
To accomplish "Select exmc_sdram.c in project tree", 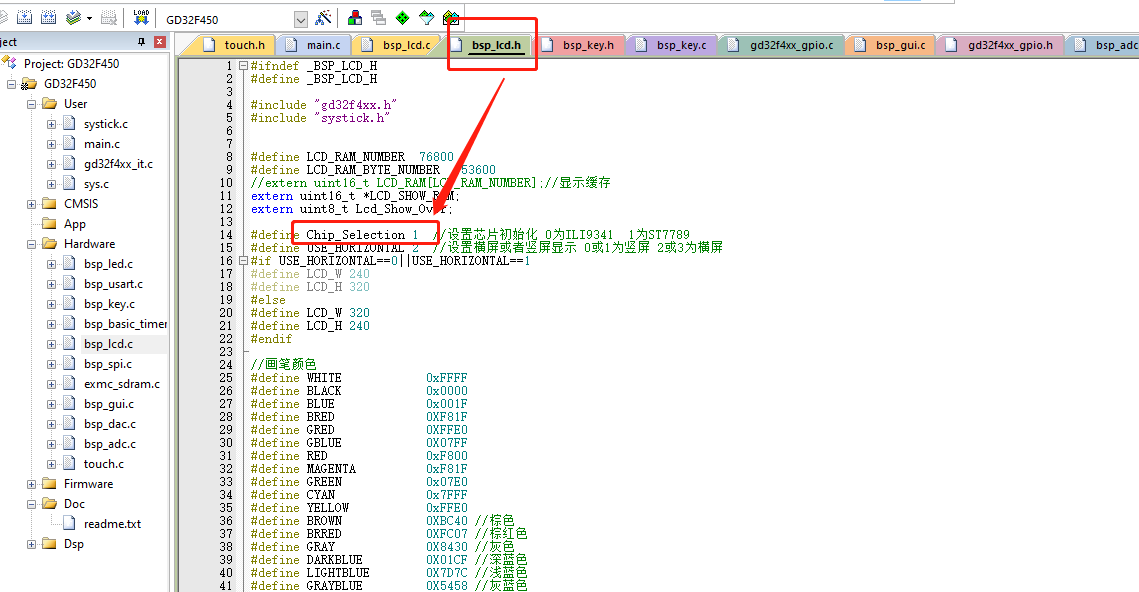I will 122,384.
